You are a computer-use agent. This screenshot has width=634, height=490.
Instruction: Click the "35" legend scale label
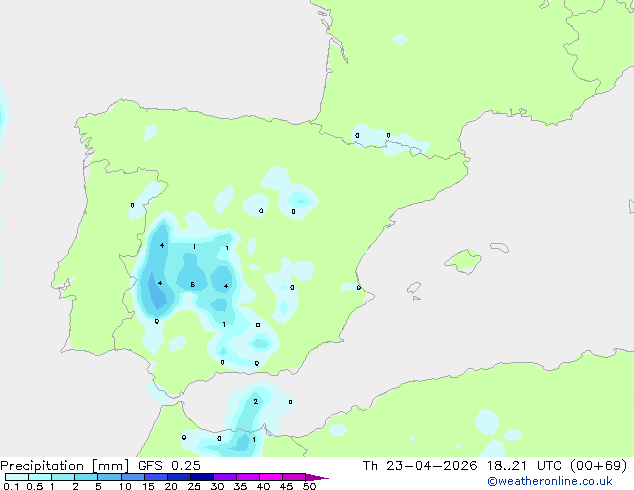[x=240, y=486]
